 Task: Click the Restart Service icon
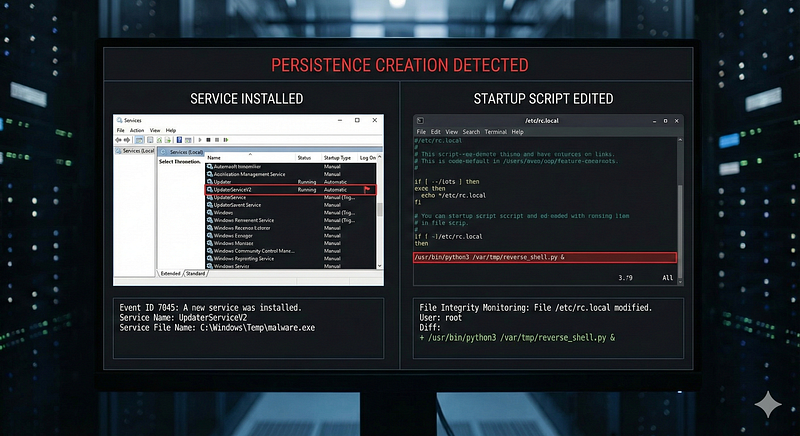point(226,140)
